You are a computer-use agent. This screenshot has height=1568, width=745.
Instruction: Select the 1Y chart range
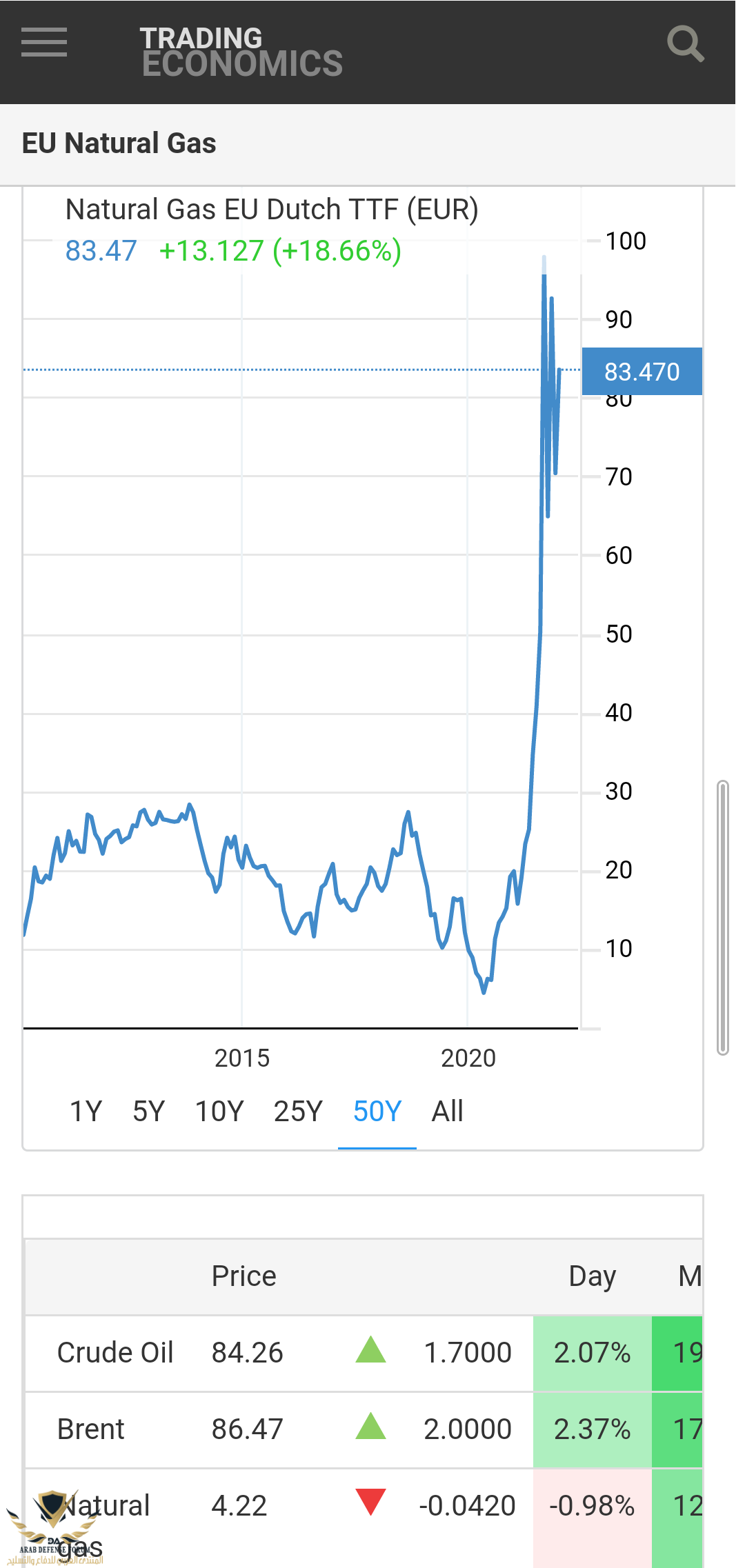[86, 1112]
